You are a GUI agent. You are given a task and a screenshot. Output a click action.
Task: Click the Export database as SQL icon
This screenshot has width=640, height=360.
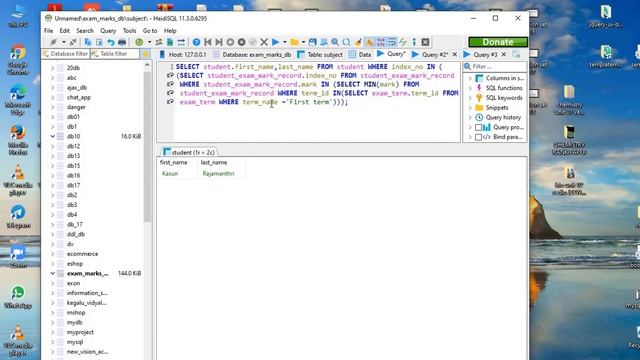(x=170, y=42)
